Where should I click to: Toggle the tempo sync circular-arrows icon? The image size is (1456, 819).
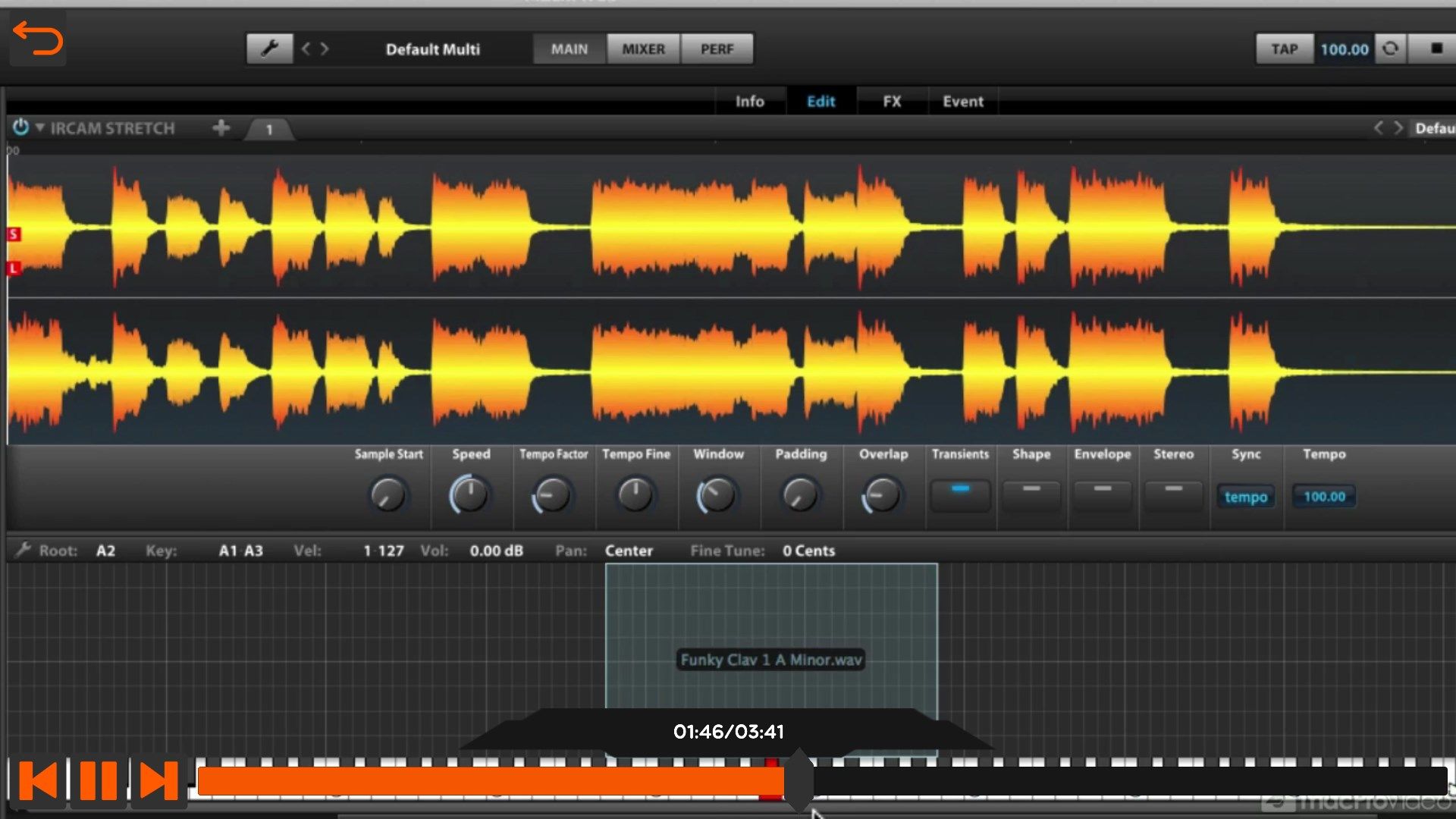coord(1391,49)
